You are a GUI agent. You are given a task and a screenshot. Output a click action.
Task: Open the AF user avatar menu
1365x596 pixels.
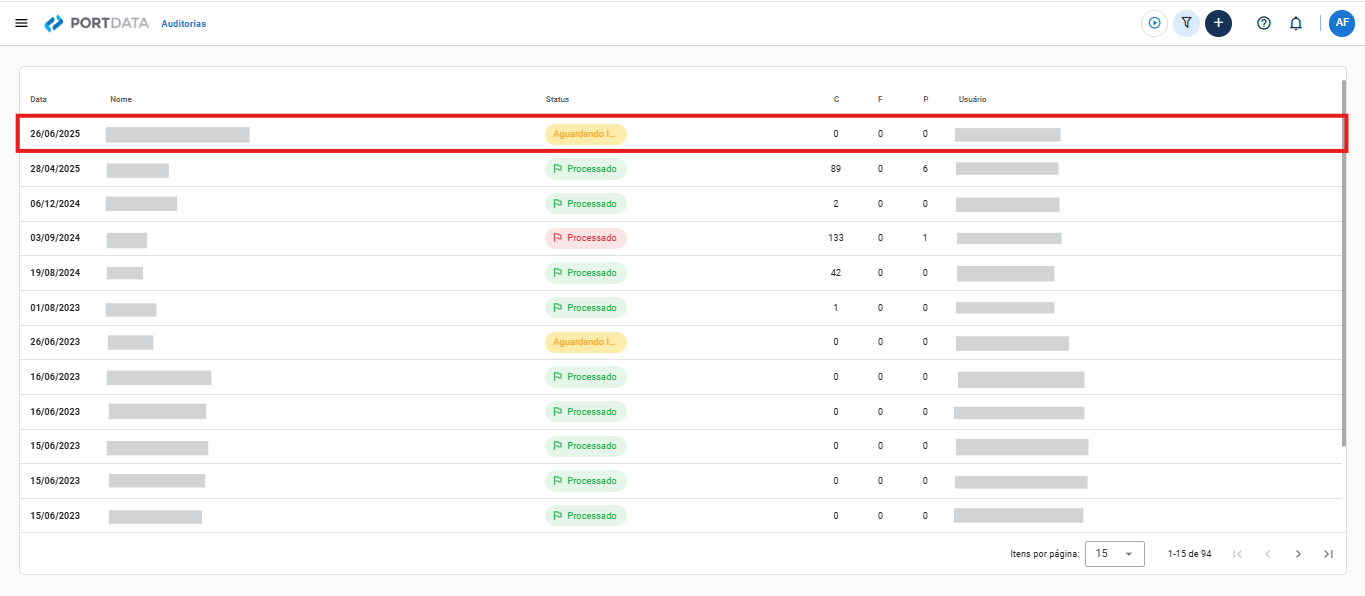coord(1342,23)
